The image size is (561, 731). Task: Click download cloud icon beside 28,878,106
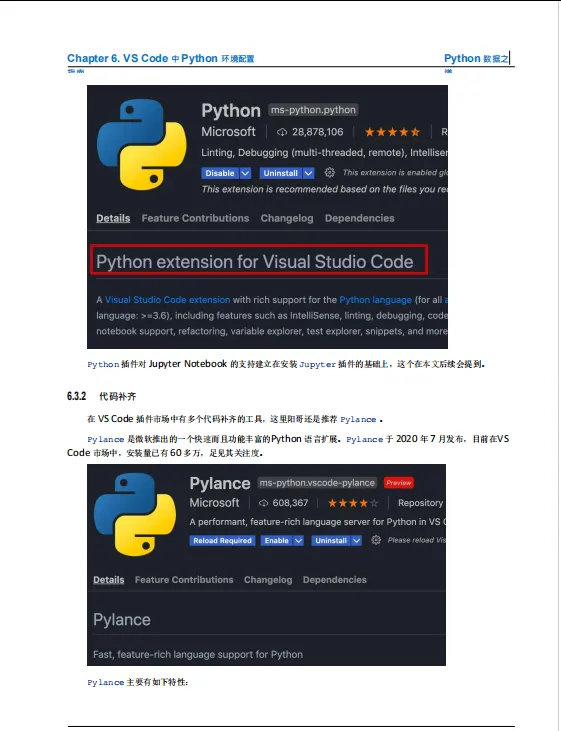[x=282, y=132]
